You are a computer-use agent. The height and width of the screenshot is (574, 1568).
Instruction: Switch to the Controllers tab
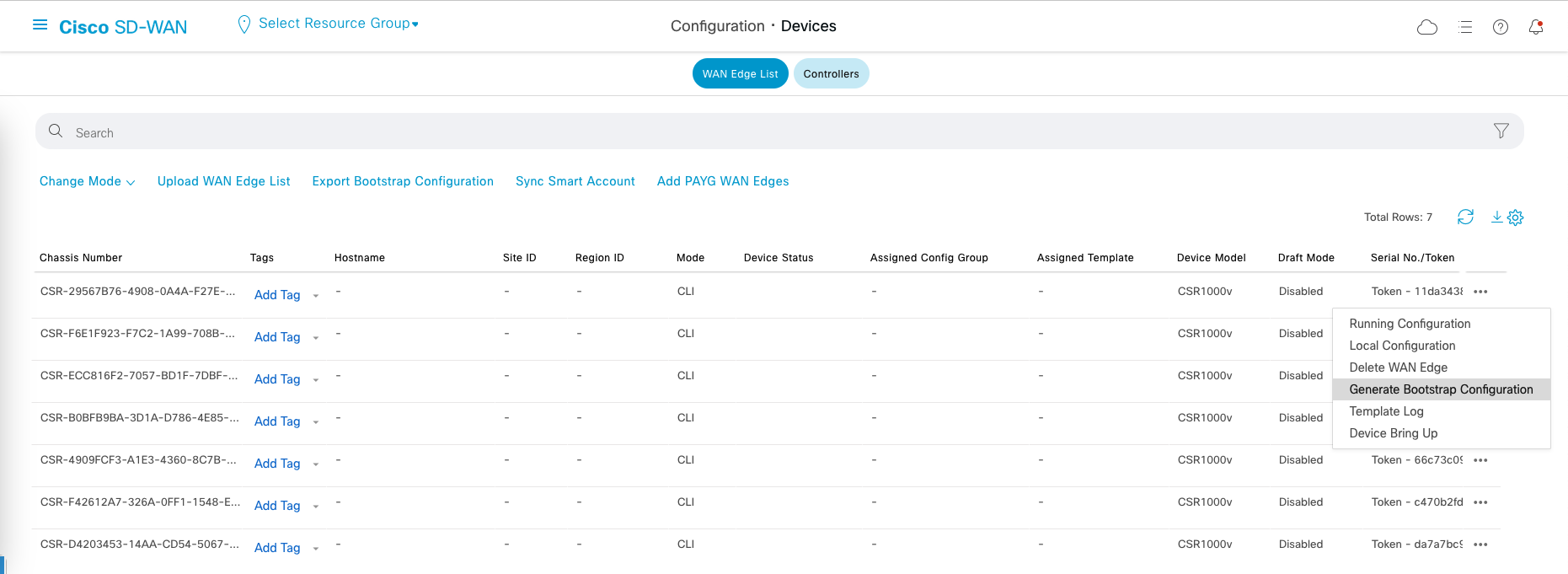pos(831,74)
